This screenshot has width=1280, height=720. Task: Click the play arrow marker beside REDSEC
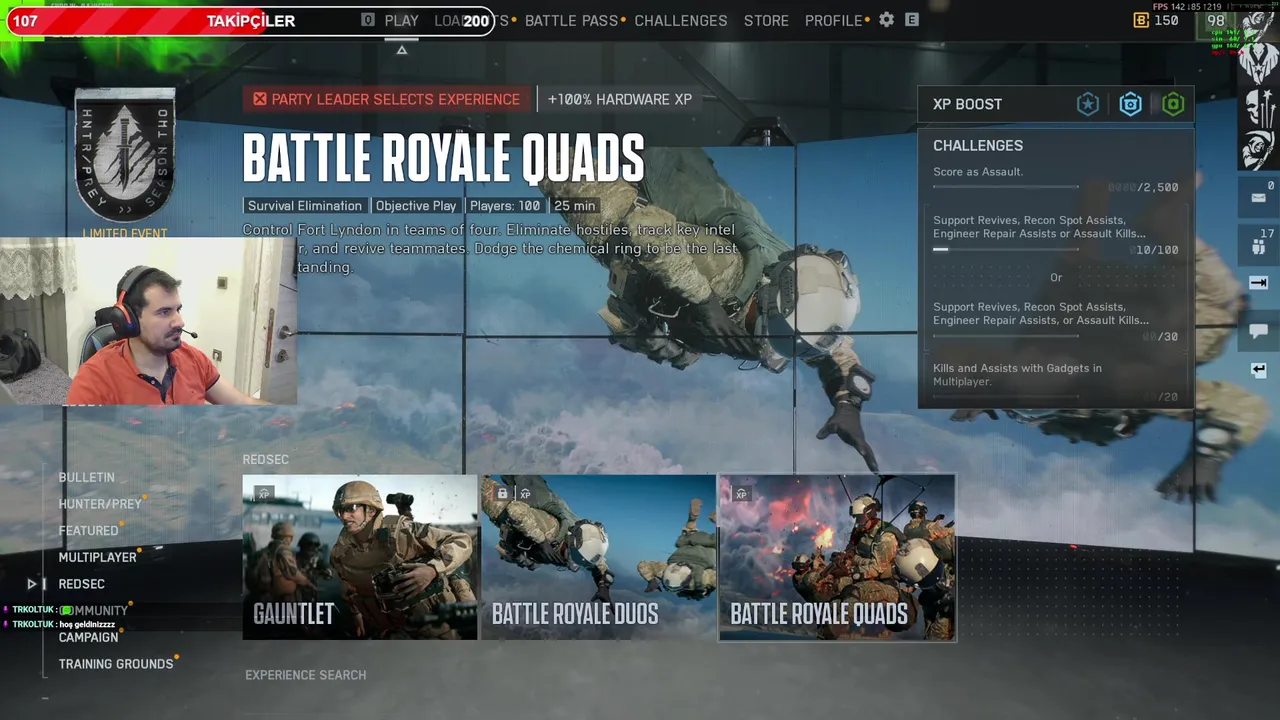click(32, 584)
